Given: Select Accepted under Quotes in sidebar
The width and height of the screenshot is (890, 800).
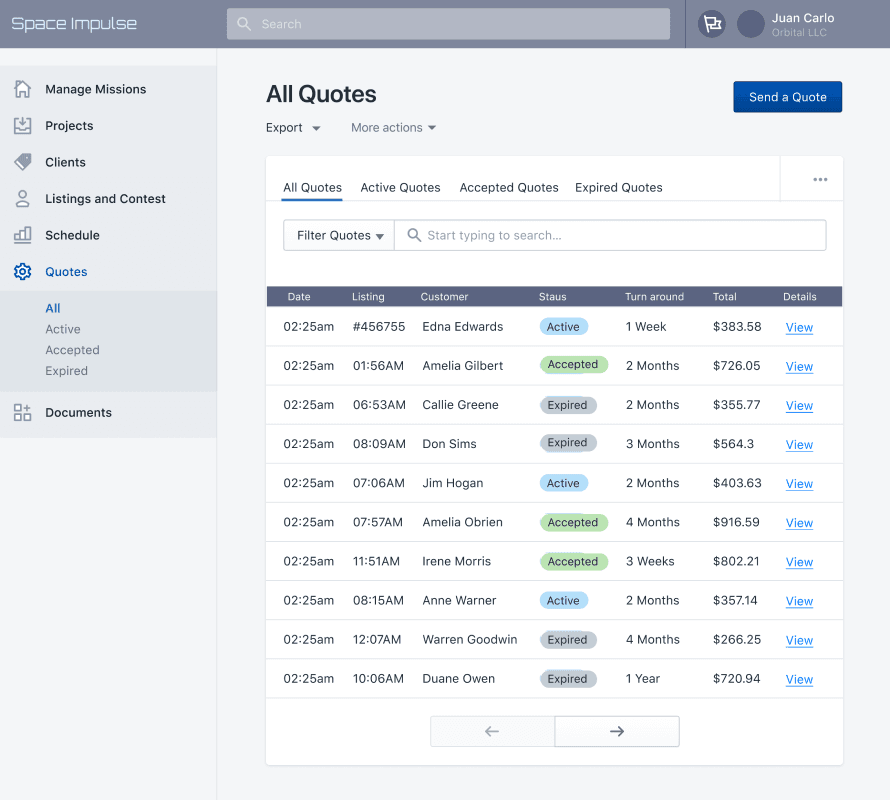Looking at the screenshot, I should 72,350.
